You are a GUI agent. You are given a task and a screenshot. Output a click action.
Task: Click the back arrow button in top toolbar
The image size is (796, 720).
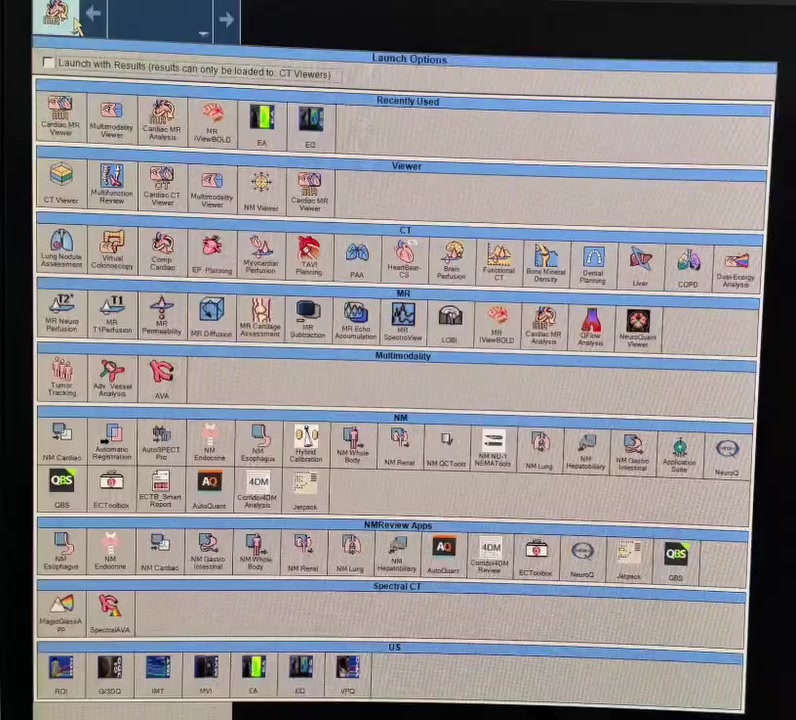(x=92, y=14)
